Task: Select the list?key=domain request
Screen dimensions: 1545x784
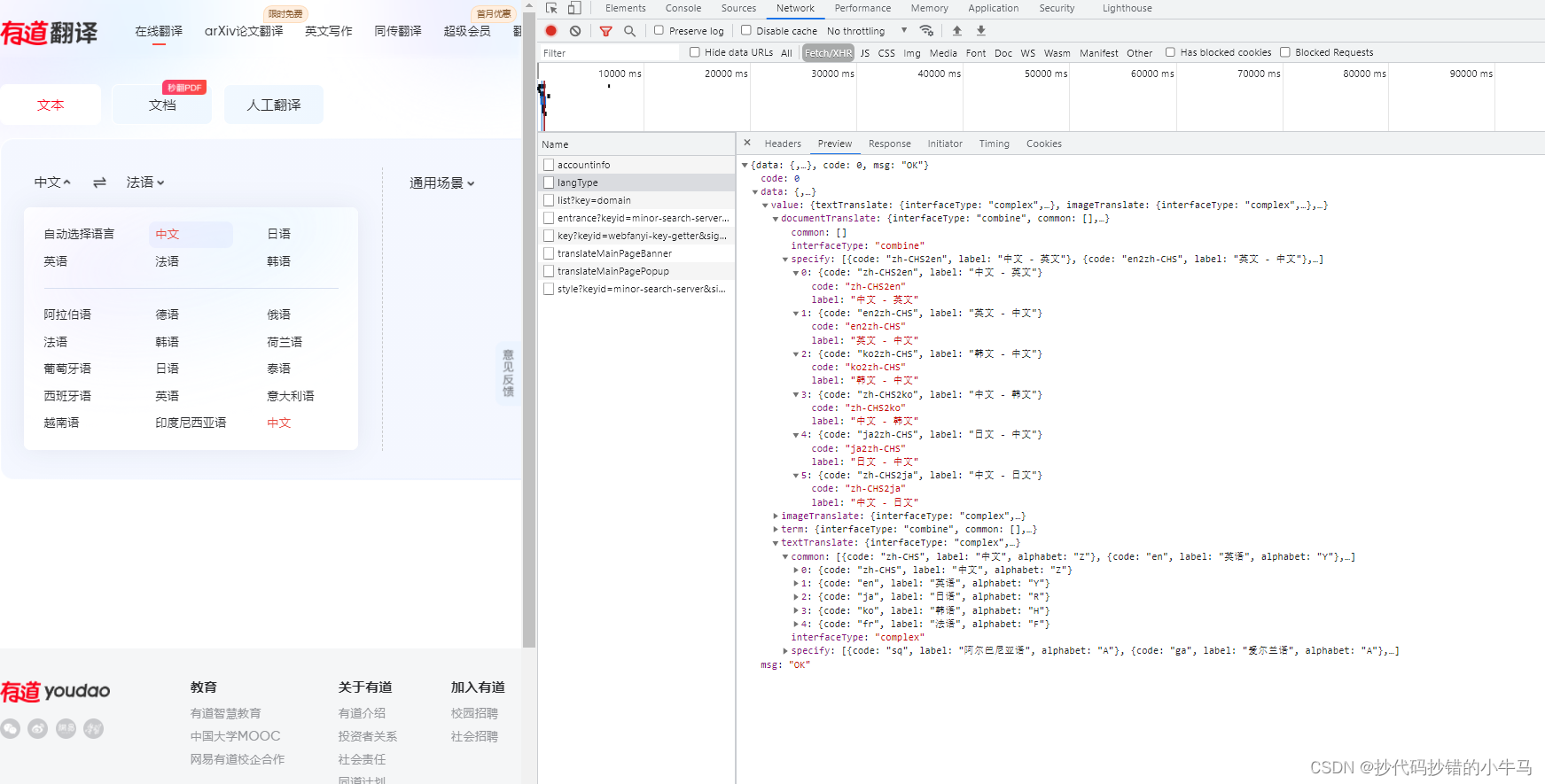Action: click(636, 200)
